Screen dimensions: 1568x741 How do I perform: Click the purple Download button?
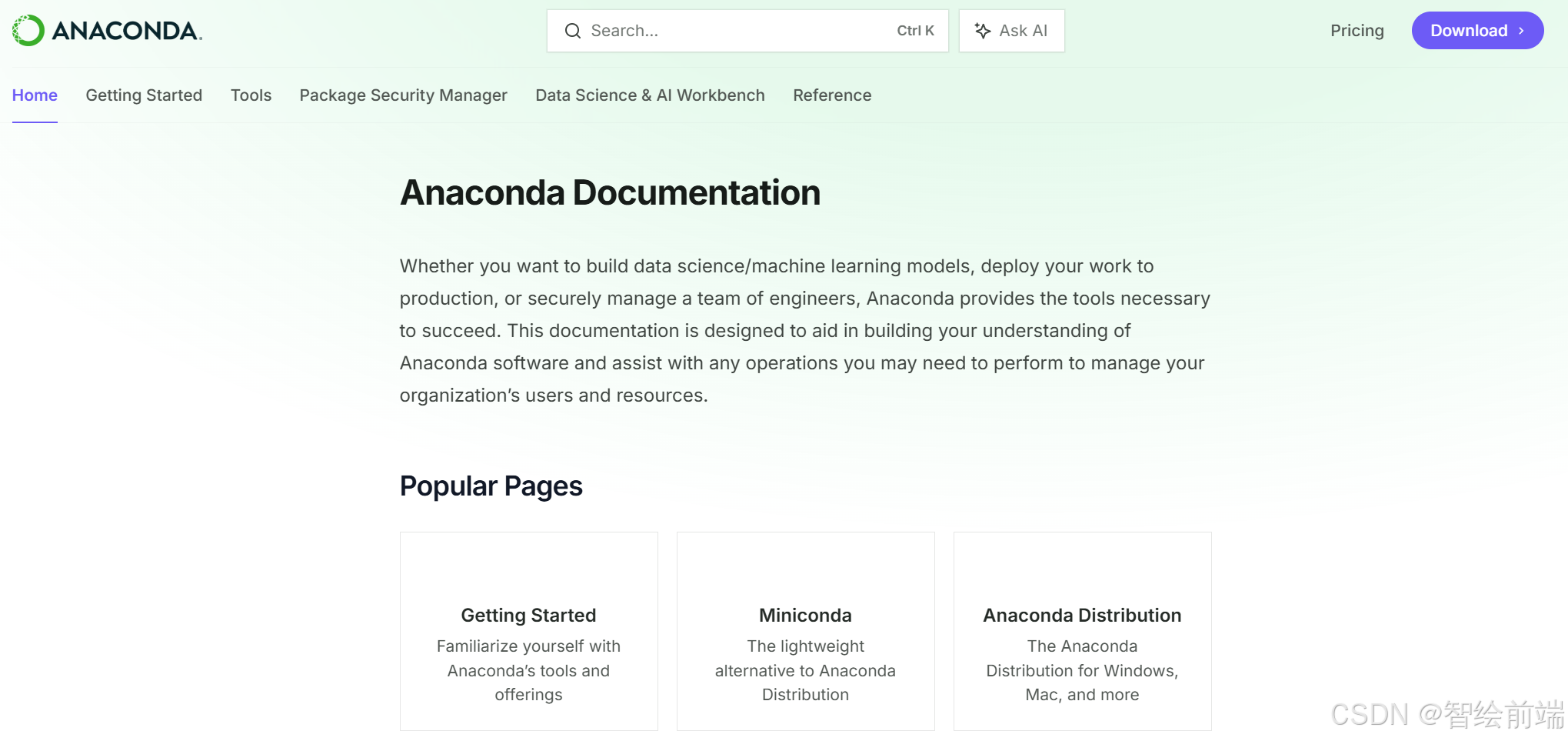pyautogui.click(x=1477, y=31)
